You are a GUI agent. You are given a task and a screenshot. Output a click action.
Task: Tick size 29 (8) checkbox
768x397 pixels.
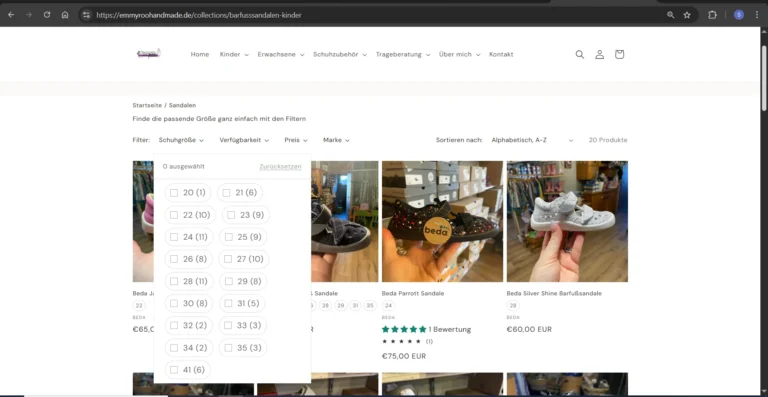[228, 281]
